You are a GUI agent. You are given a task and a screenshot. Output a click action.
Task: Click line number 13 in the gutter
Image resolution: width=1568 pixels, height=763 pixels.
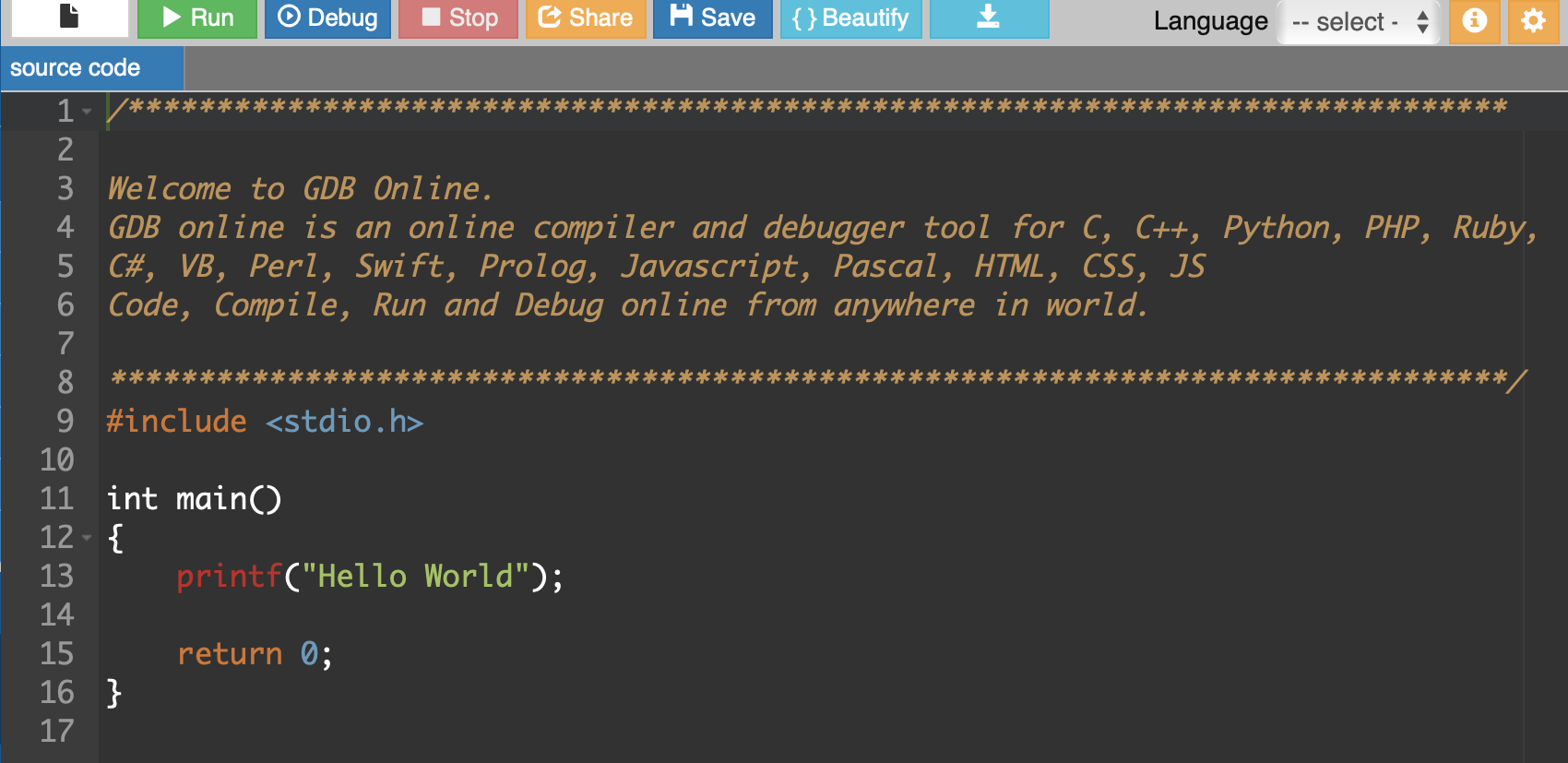click(x=56, y=577)
